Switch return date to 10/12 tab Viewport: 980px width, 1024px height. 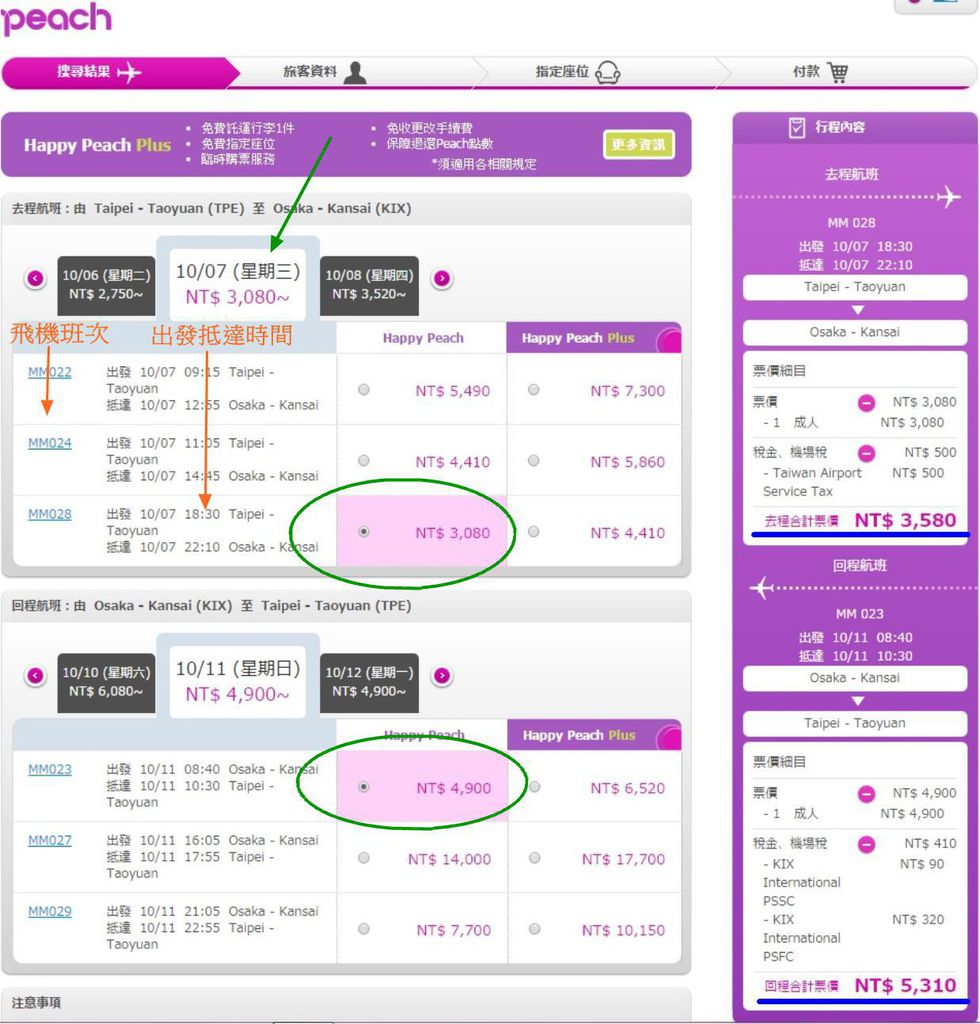pyautogui.click(x=370, y=682)
